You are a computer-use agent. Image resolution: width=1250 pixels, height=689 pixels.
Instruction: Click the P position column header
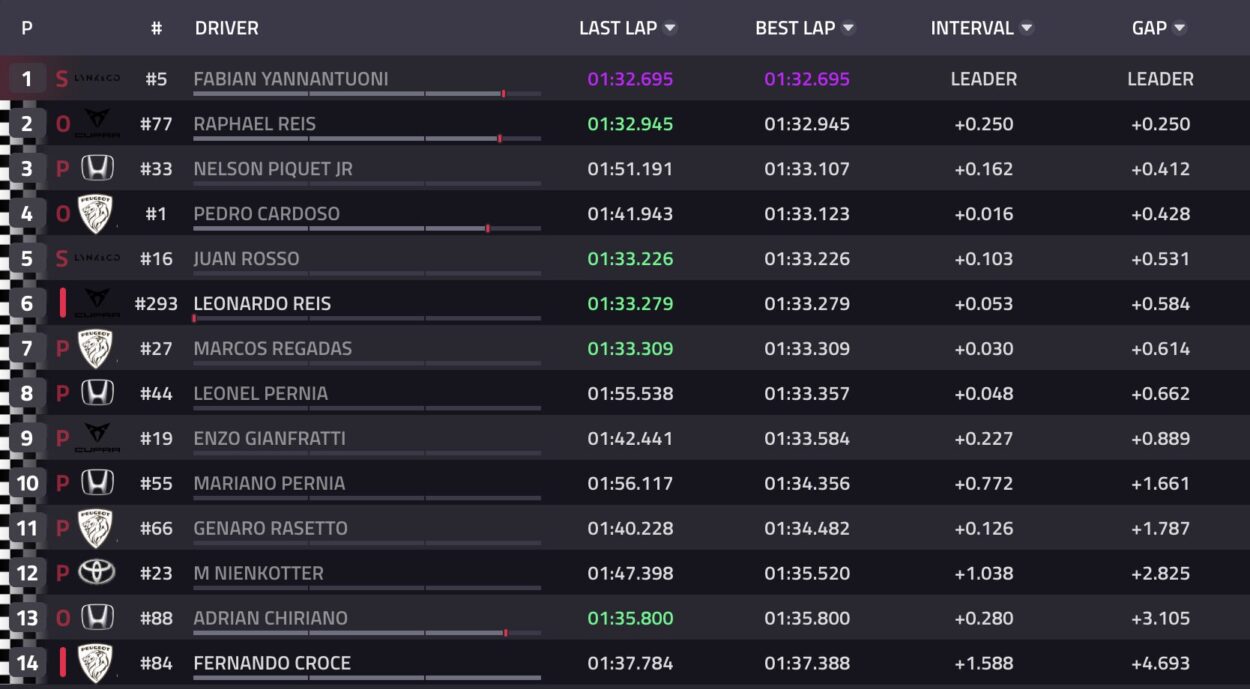pos(27,28)
